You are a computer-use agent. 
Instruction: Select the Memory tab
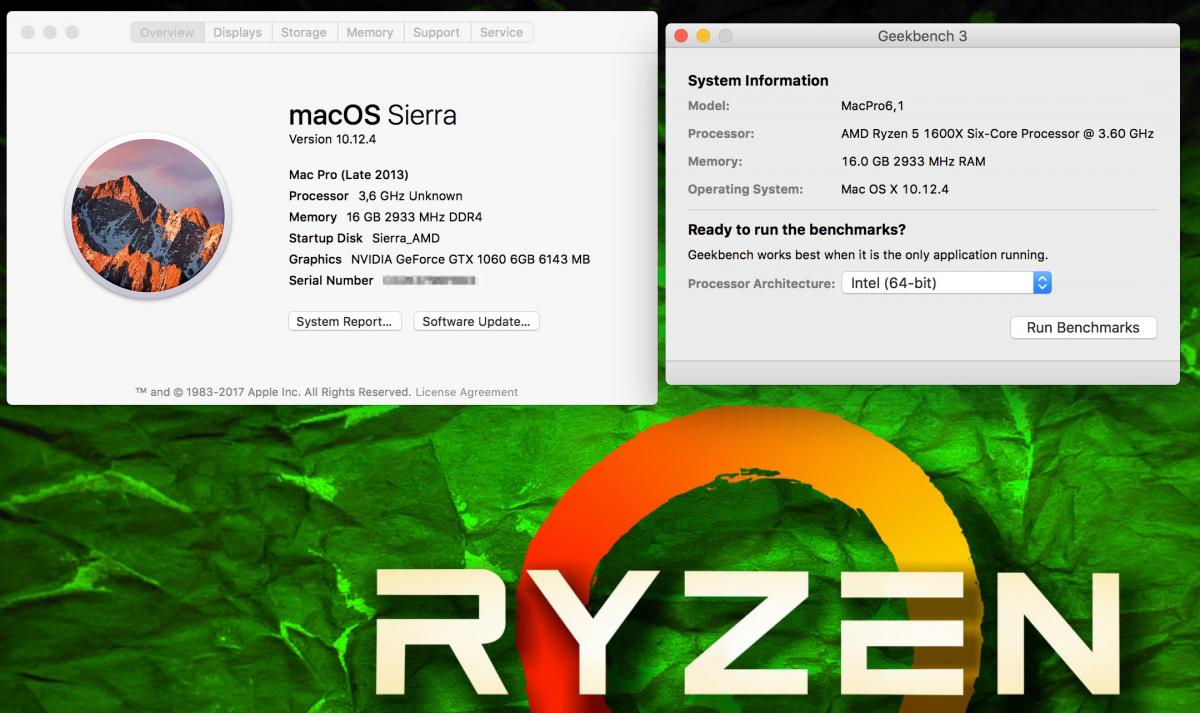(370, 33)
